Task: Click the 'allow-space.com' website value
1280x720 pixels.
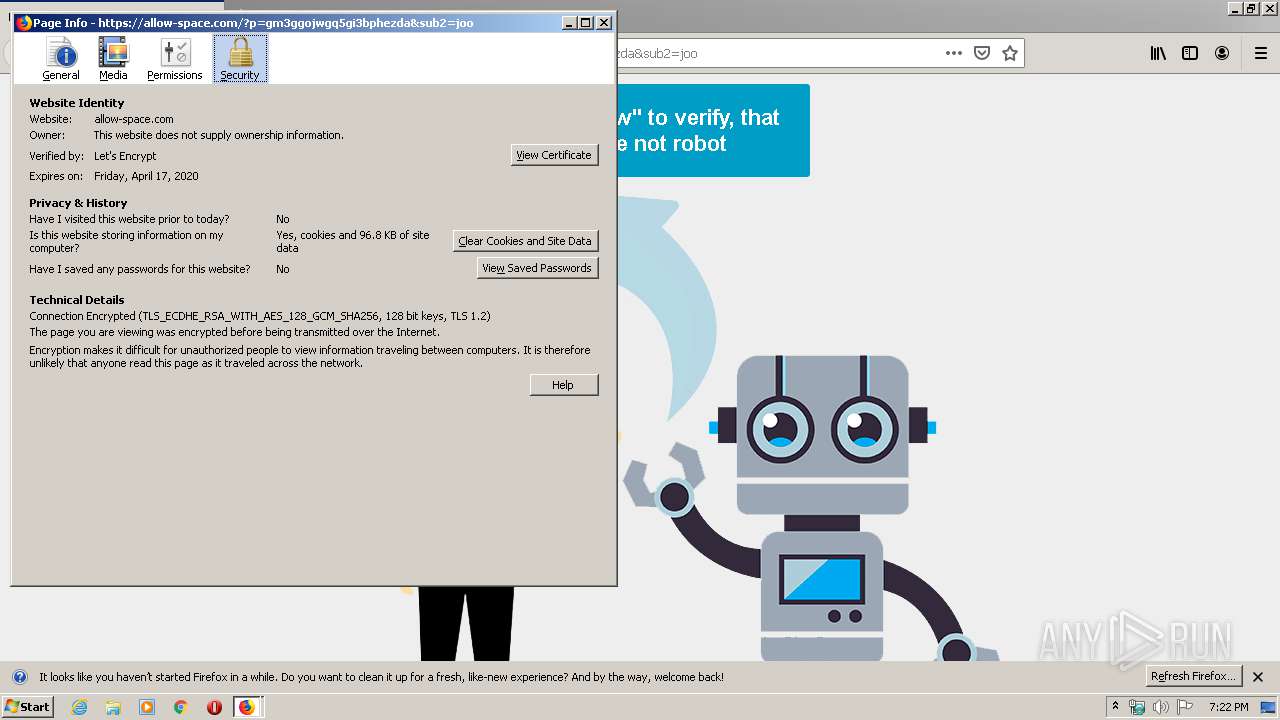Action: coord(134,119)
